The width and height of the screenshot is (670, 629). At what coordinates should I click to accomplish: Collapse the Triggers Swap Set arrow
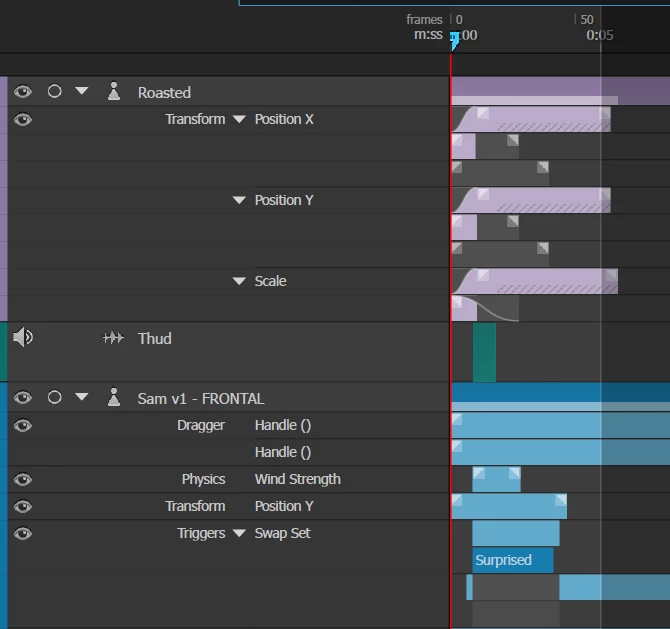[239, 533]
